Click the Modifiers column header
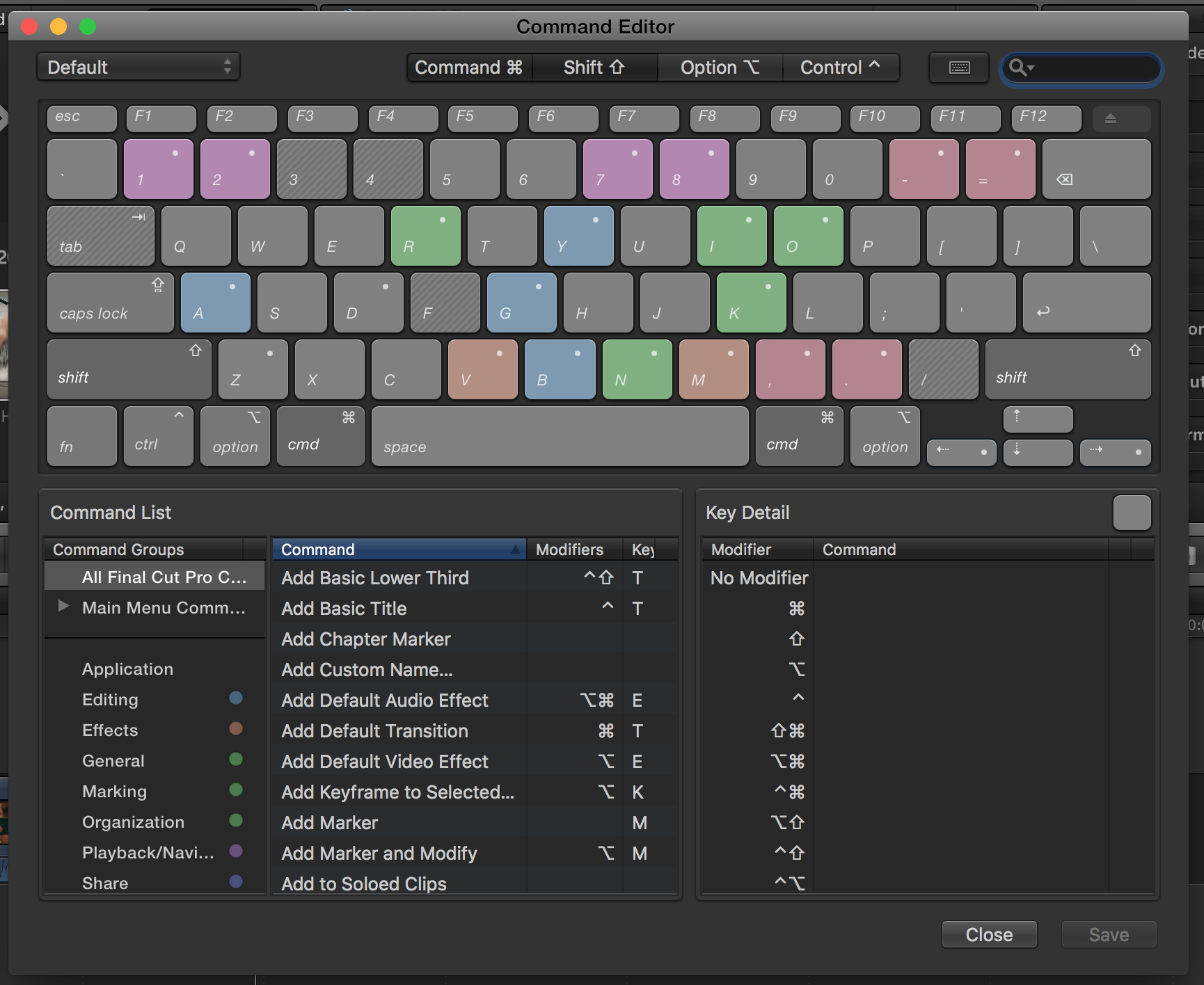Image resolution: width=1204 pixels, height=985 pixels. point(574,550)
